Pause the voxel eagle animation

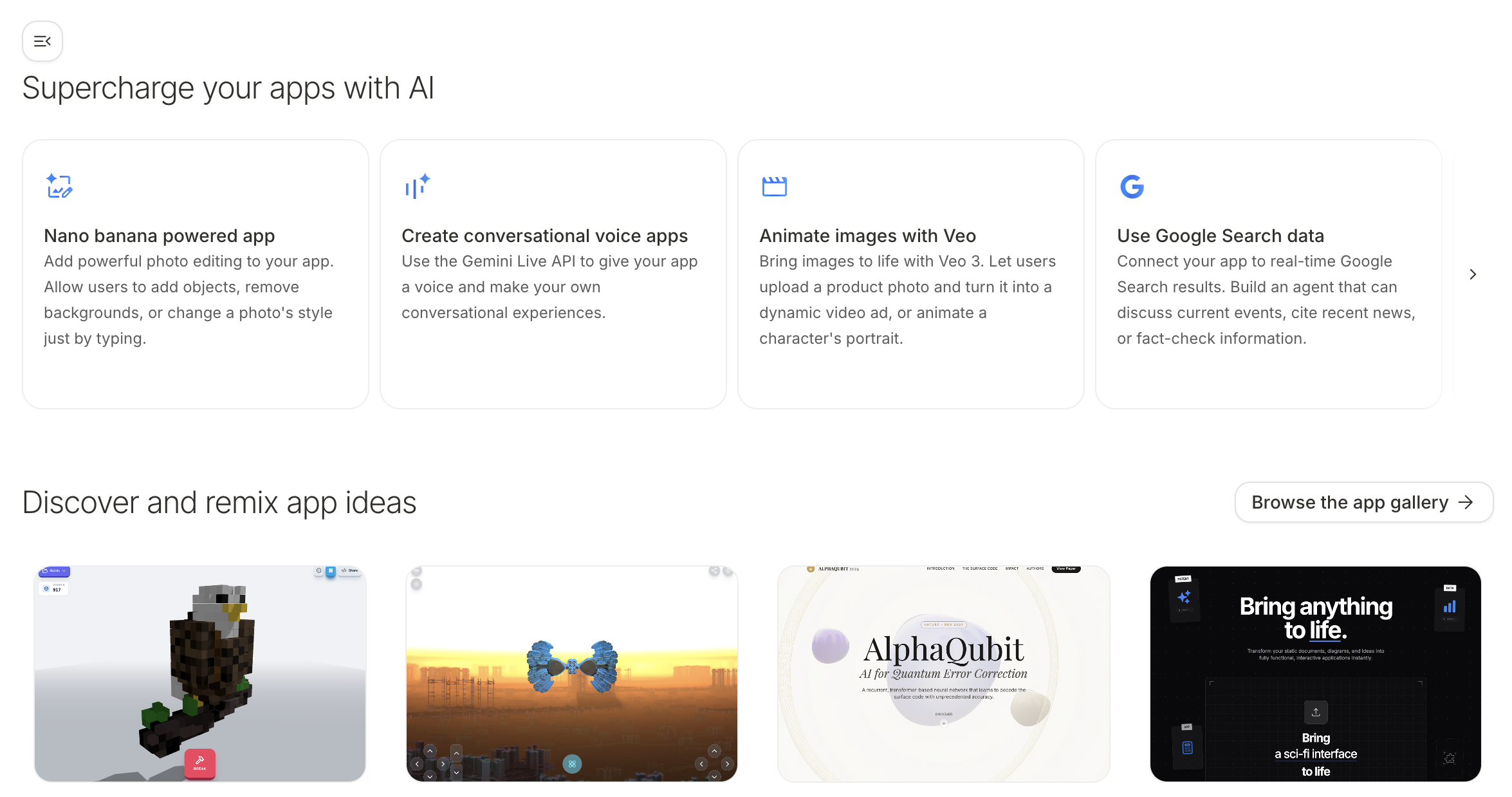pyautogui.click(x=331, y=570)
